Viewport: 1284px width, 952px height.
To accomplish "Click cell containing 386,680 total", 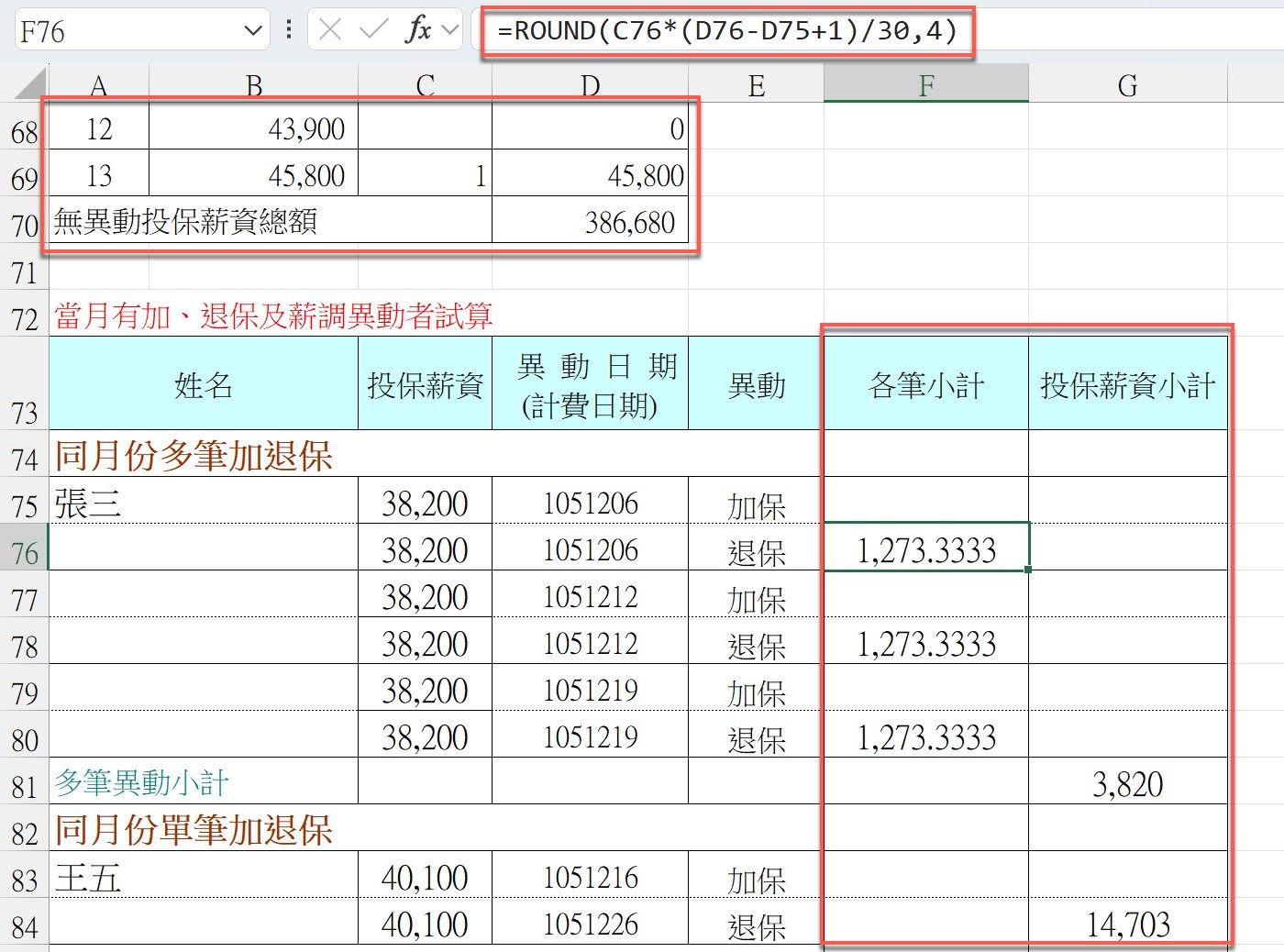I will 591,222.
